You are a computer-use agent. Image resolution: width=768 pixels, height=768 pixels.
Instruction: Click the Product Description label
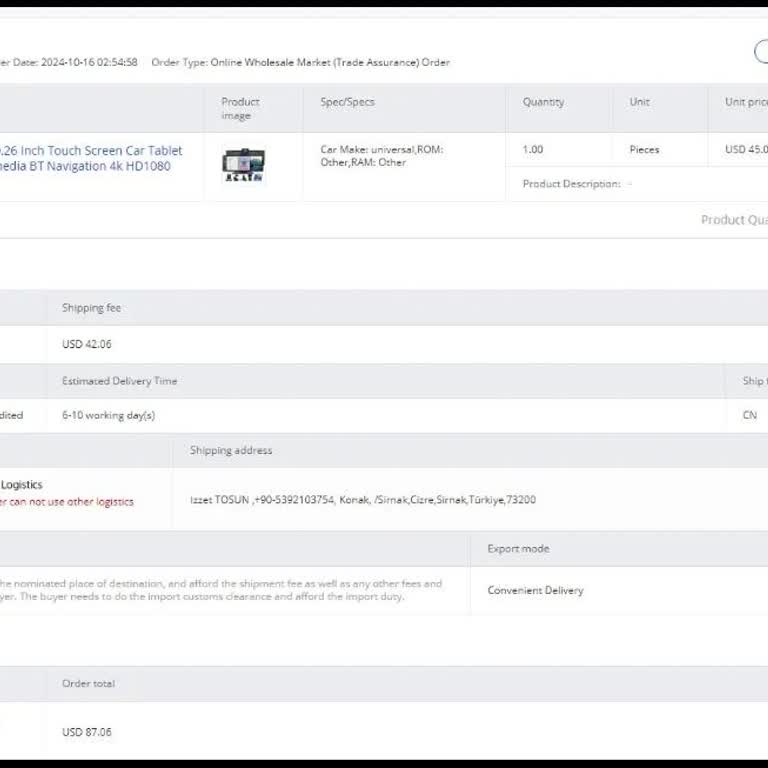click(x=571, y=184)
